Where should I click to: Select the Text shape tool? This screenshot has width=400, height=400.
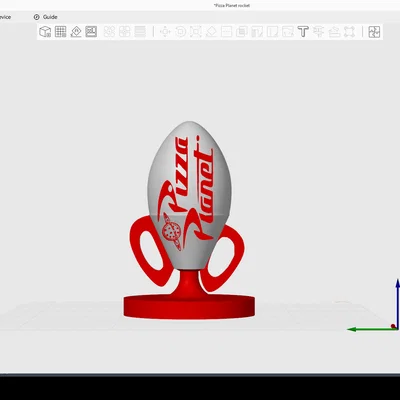(x=303, y=32)
